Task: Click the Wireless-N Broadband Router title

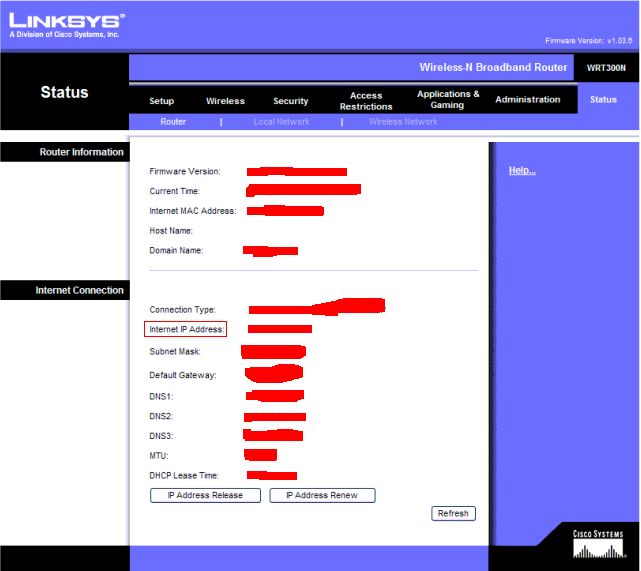Action: click(x=493, y=67)
